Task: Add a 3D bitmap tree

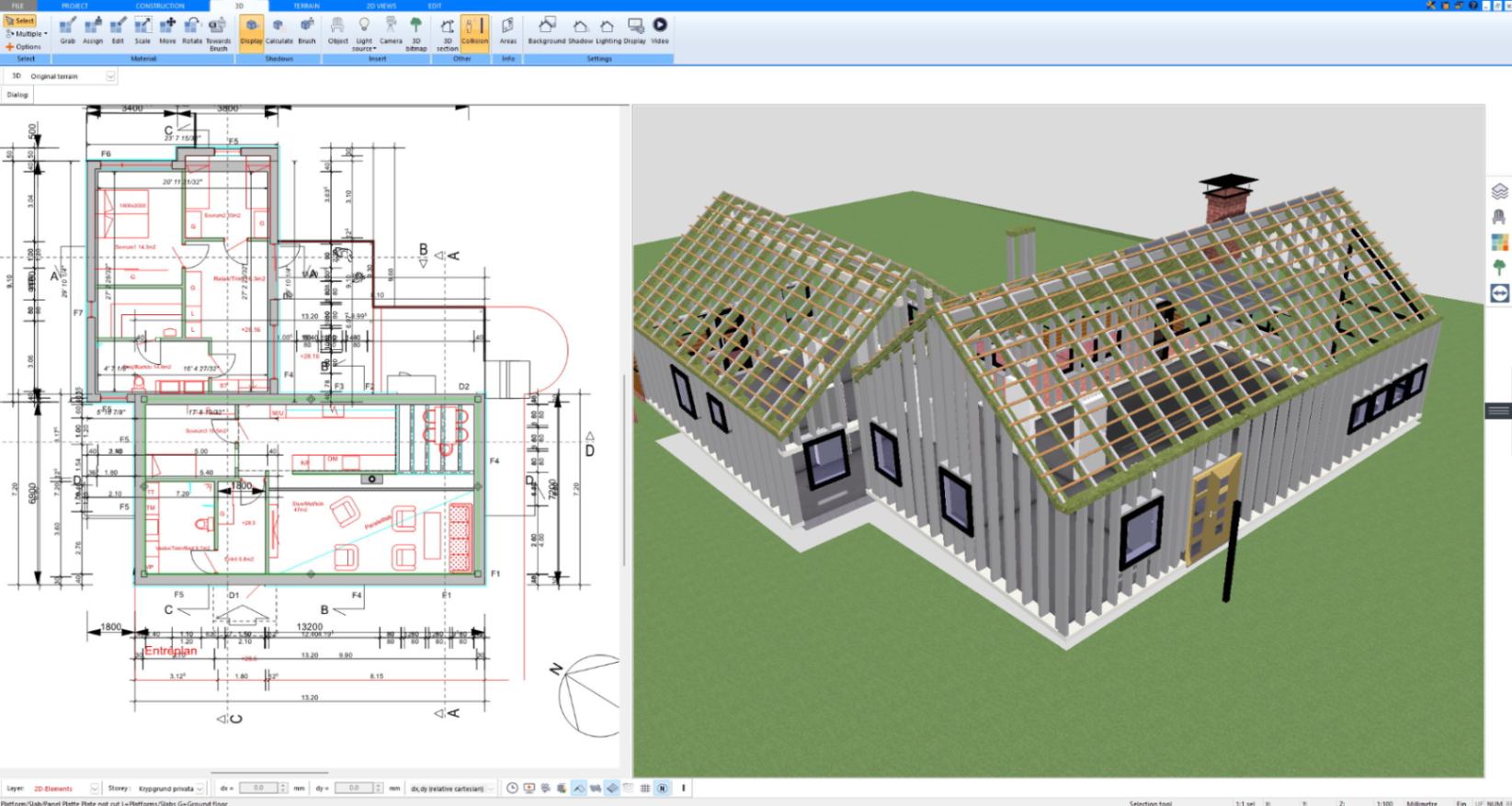Action: click(416, 33)
